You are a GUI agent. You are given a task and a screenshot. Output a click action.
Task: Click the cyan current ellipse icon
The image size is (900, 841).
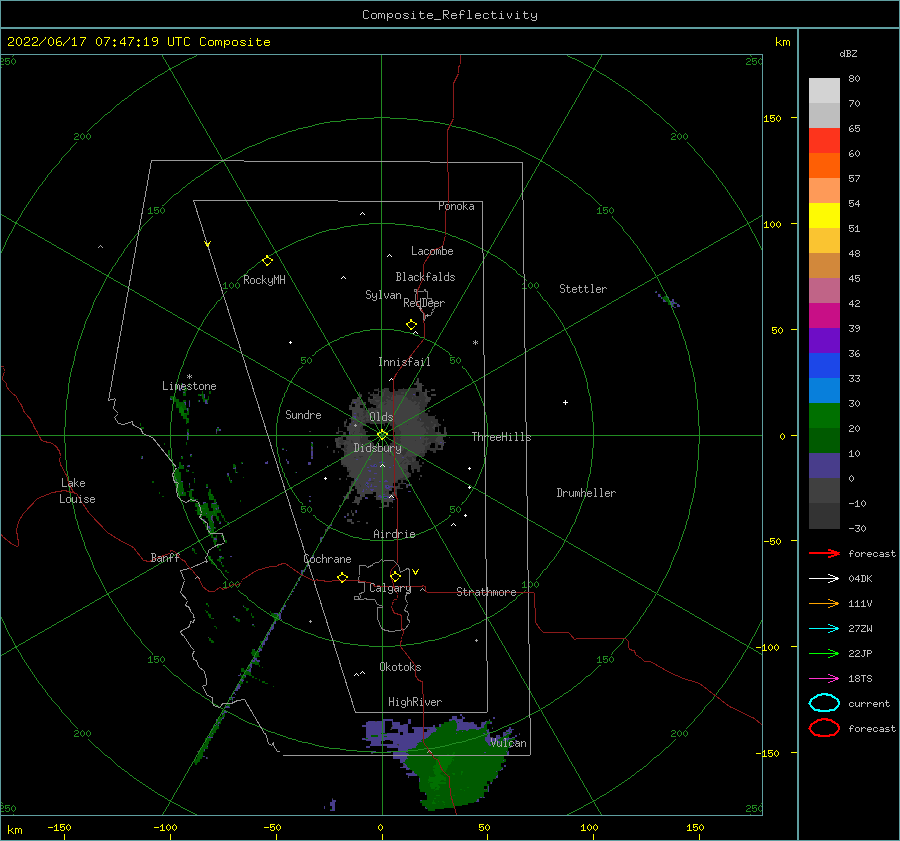[824, 703]
